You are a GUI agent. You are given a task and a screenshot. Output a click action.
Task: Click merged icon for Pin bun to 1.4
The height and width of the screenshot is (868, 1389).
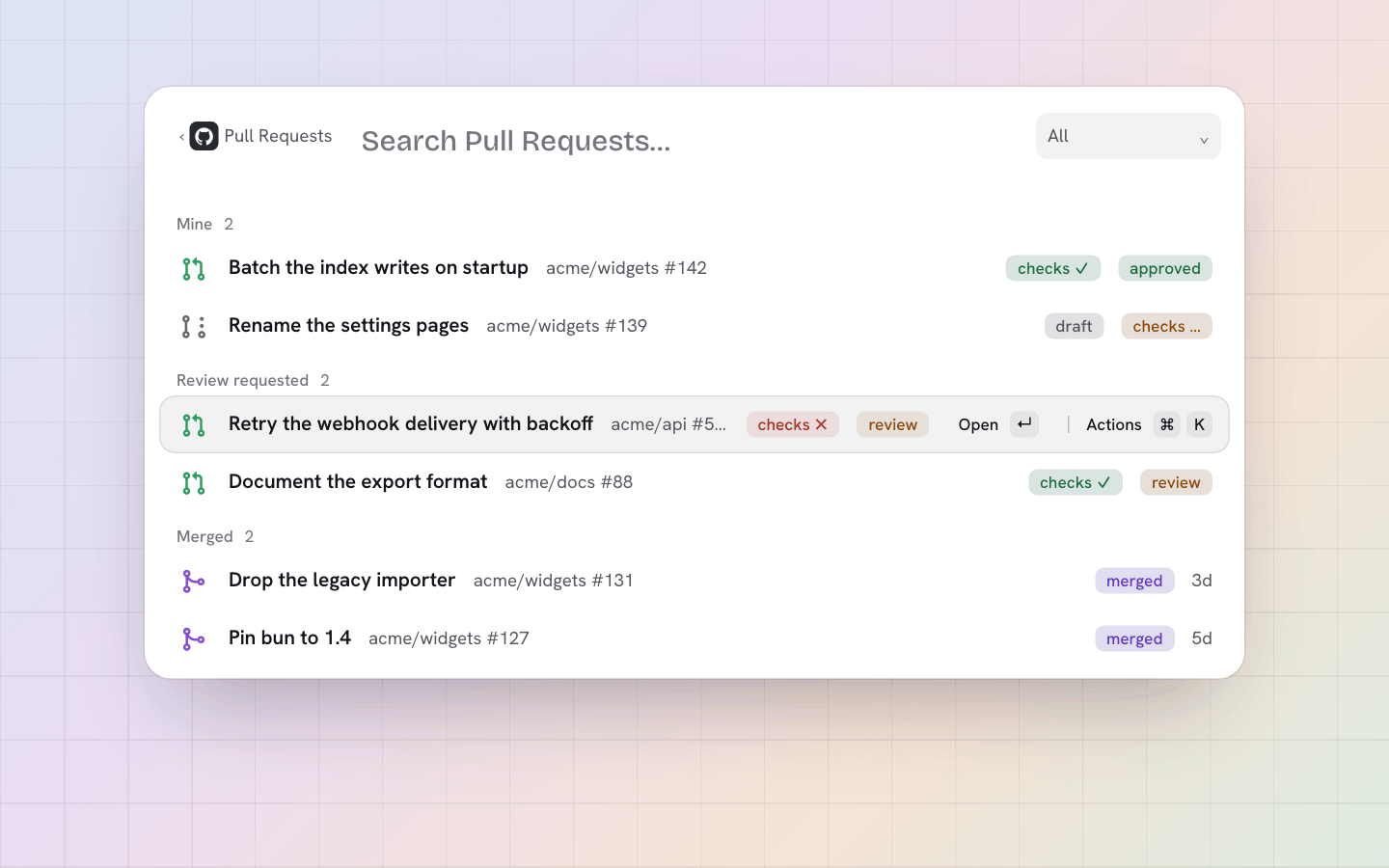194,639
